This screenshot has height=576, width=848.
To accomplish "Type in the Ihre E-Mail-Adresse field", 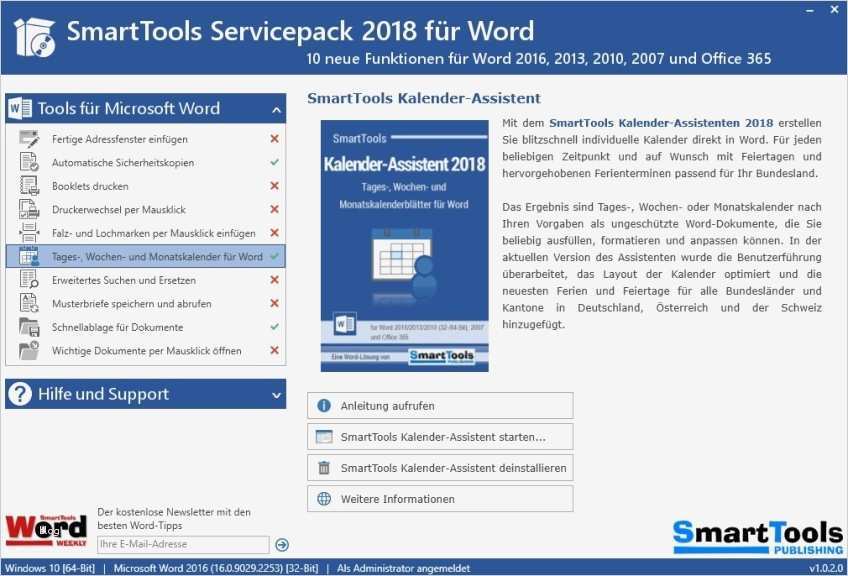I will tap(183, 545).
